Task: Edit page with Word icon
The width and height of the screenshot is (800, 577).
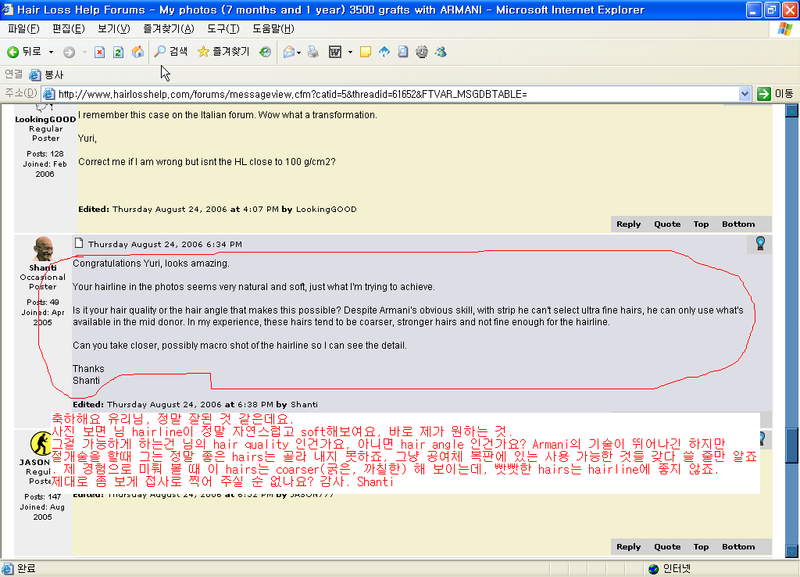Action: click(x=335, y=52)
